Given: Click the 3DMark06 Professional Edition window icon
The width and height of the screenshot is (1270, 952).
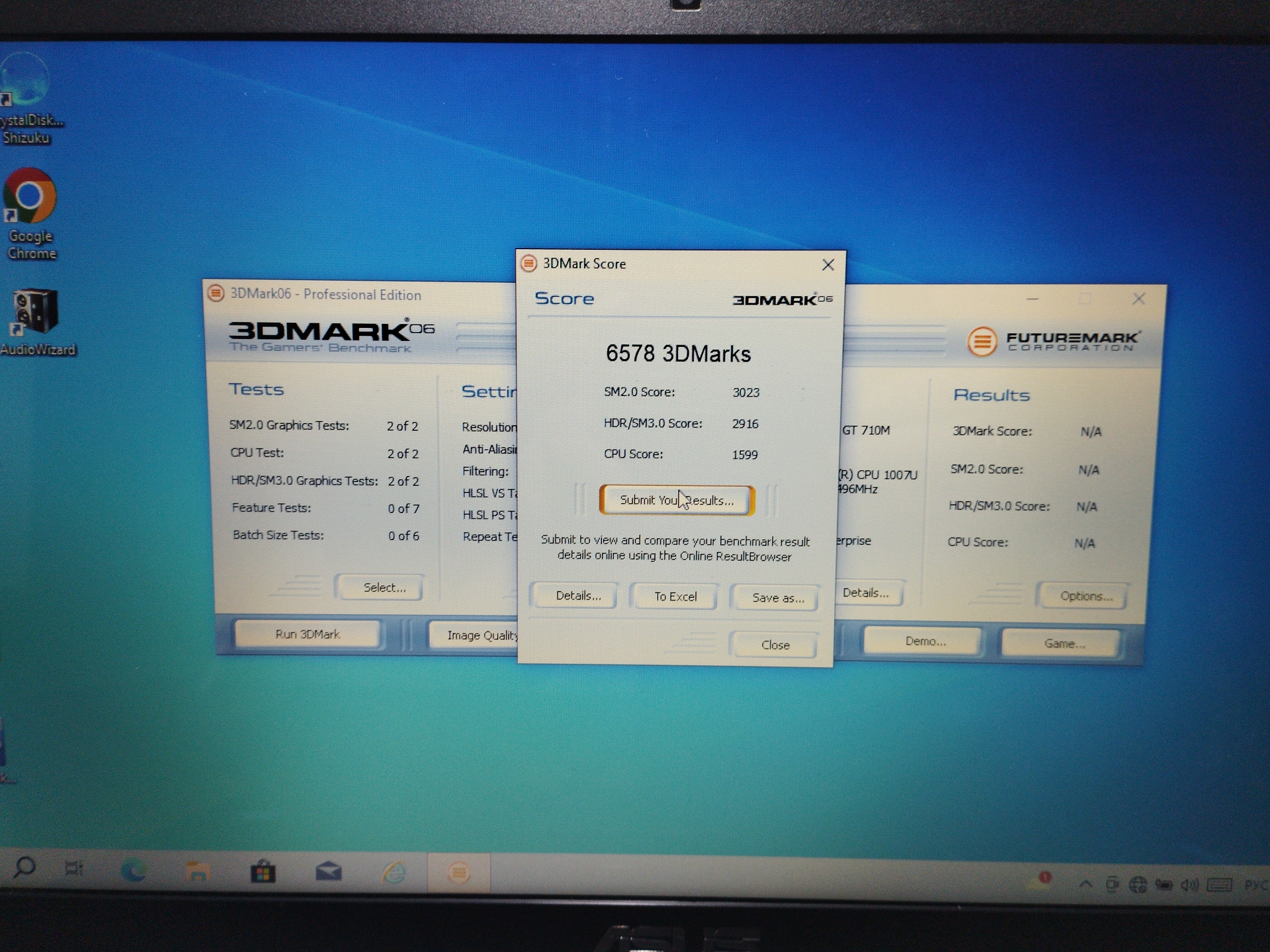Looking at the screenshot, I should 216,293.
